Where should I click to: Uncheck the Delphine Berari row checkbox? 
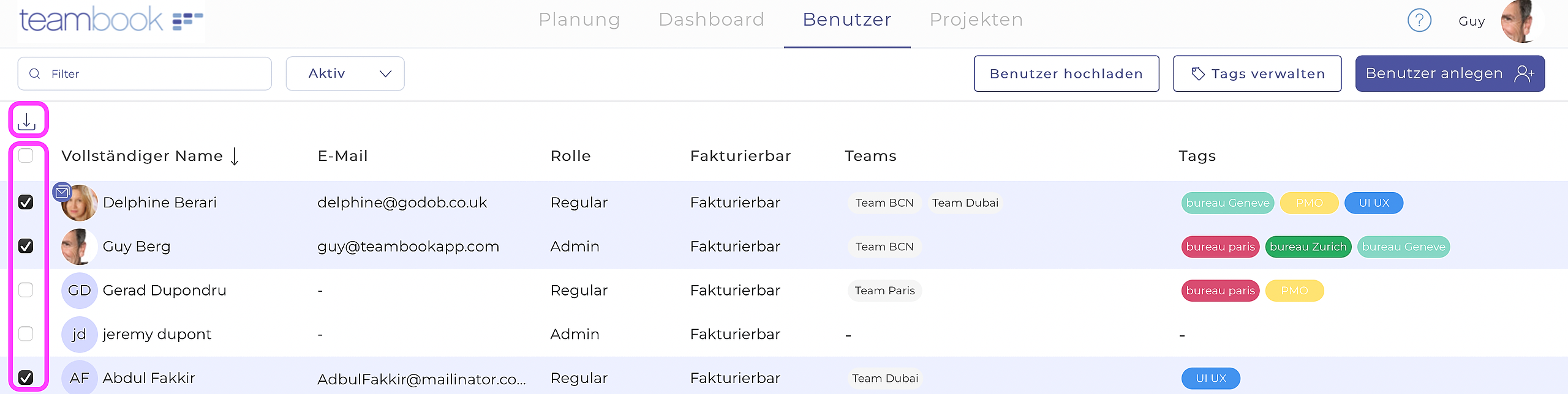(26, 203)
